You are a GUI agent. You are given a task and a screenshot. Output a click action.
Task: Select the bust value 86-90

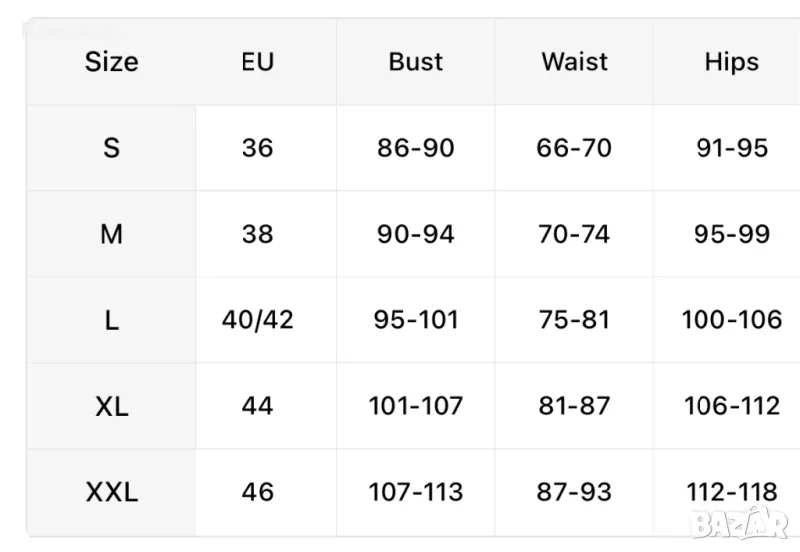pos(415,148)
